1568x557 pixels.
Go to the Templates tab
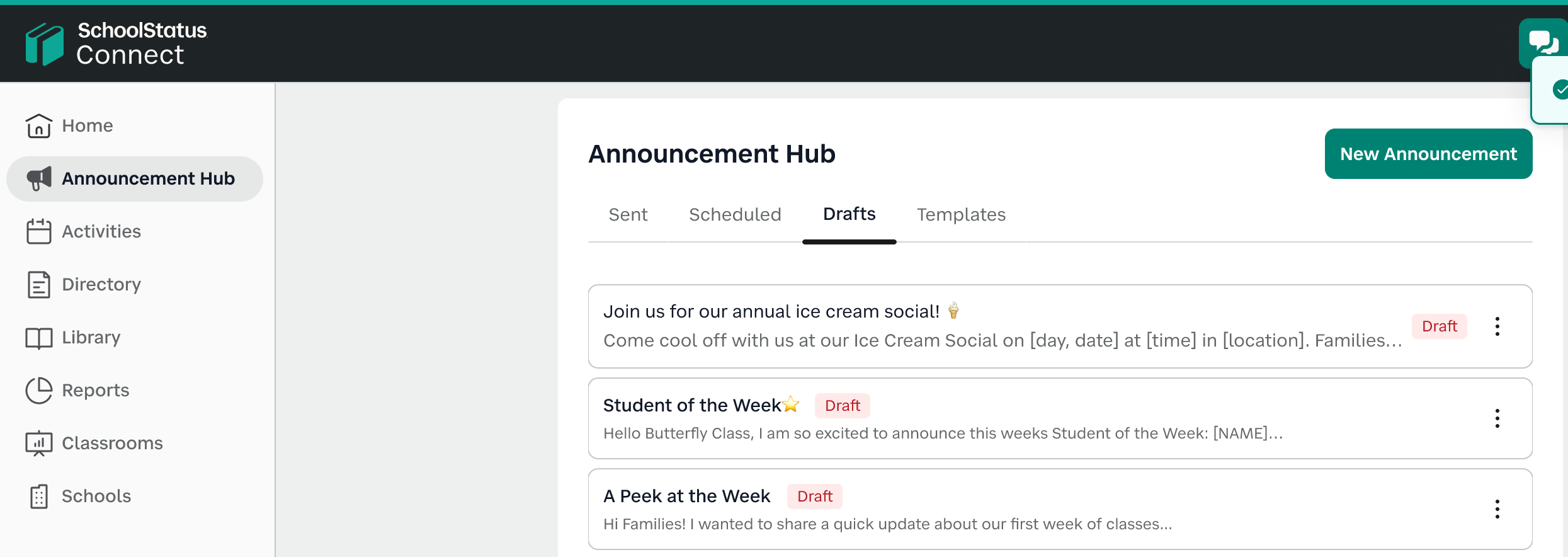(961, 215)
